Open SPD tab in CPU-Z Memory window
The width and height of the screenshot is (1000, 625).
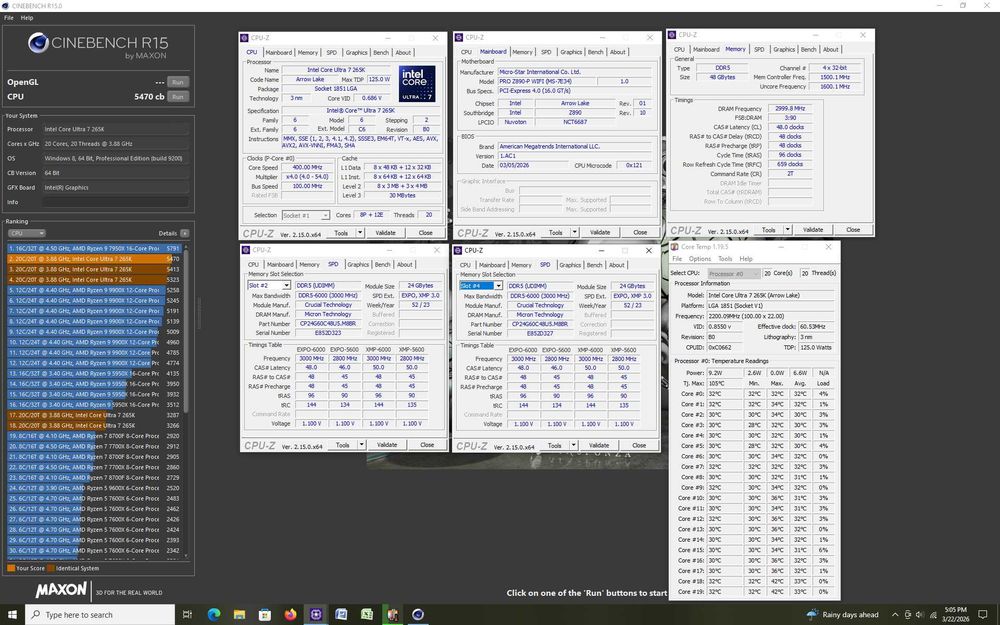click(x=759, y=49)
